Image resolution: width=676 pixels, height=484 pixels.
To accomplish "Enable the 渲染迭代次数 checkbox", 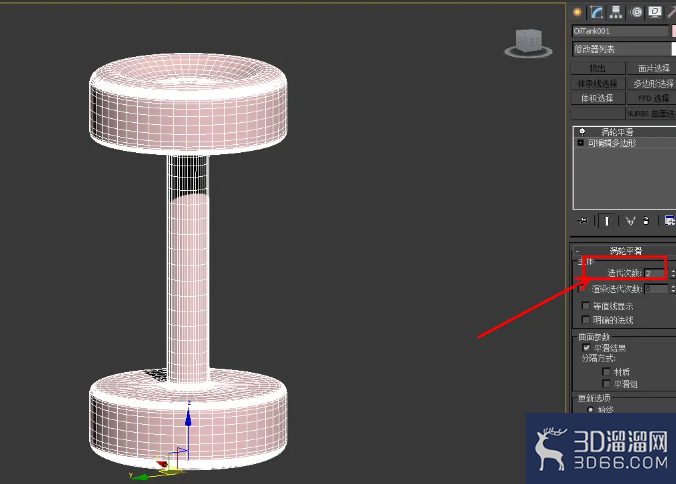I will point(582,288).
